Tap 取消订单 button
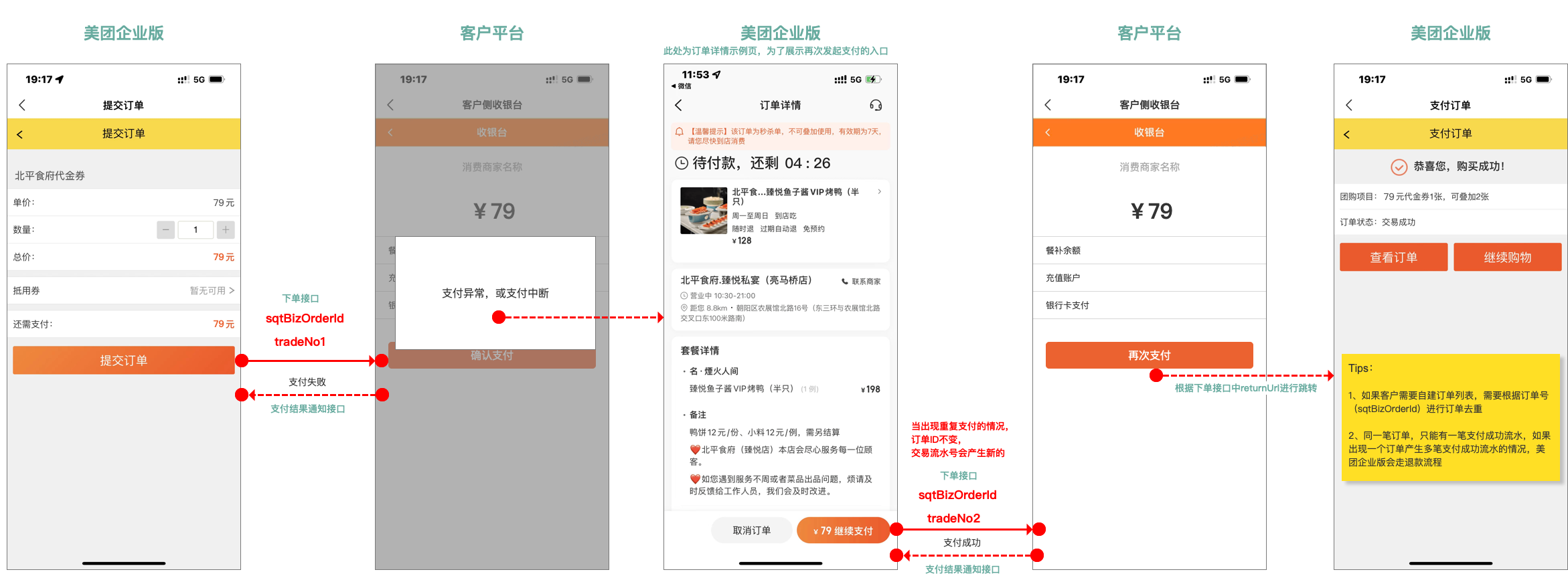Screen dimensions: 1568x576 pyautogui.click(x=751, y=531)
